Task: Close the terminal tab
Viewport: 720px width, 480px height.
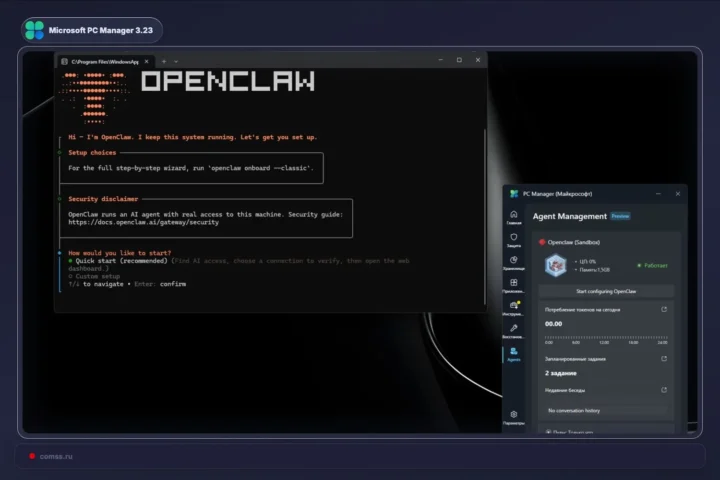Action: (146, 62)
